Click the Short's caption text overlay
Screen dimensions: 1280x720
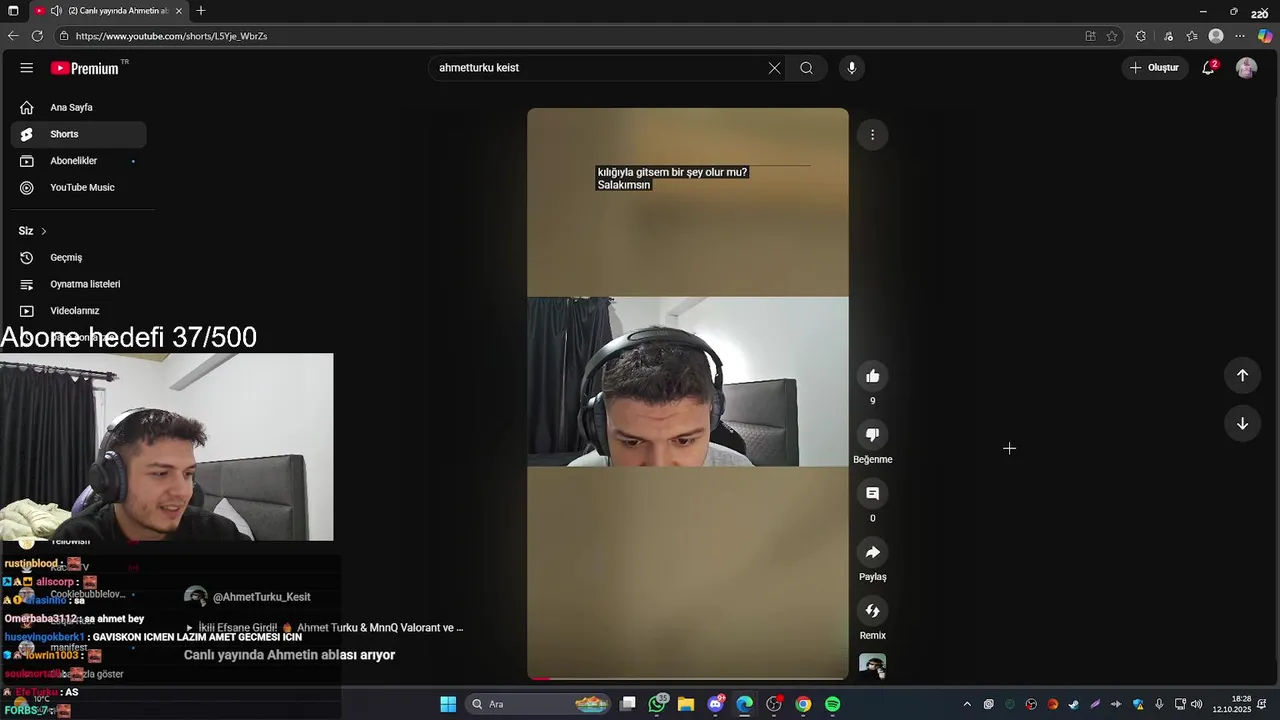pyautogui.click(x=672, y=178)
